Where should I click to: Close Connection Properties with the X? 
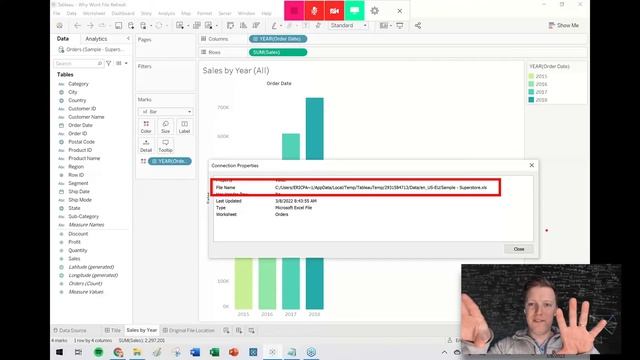pos(531,165)
